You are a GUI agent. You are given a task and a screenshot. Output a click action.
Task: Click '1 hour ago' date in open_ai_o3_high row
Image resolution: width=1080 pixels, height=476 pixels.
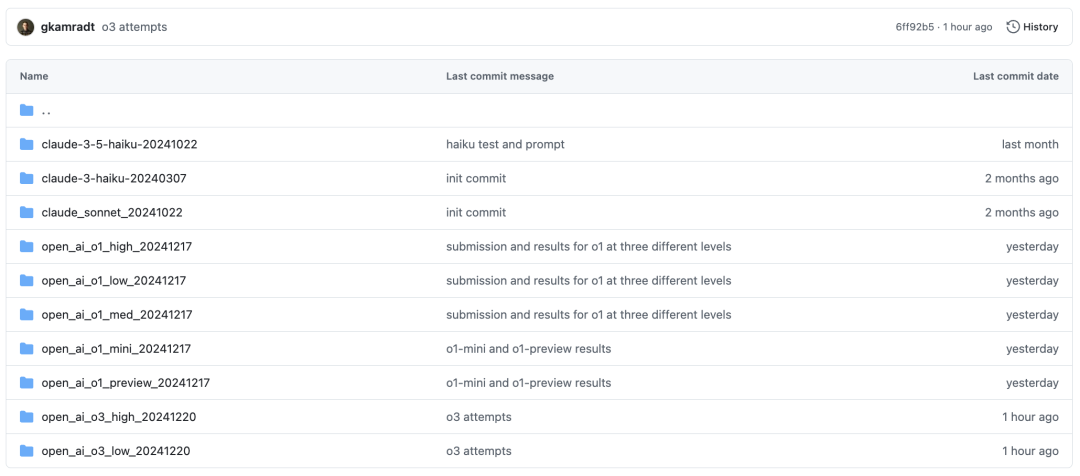click(x=1030, y=417)
